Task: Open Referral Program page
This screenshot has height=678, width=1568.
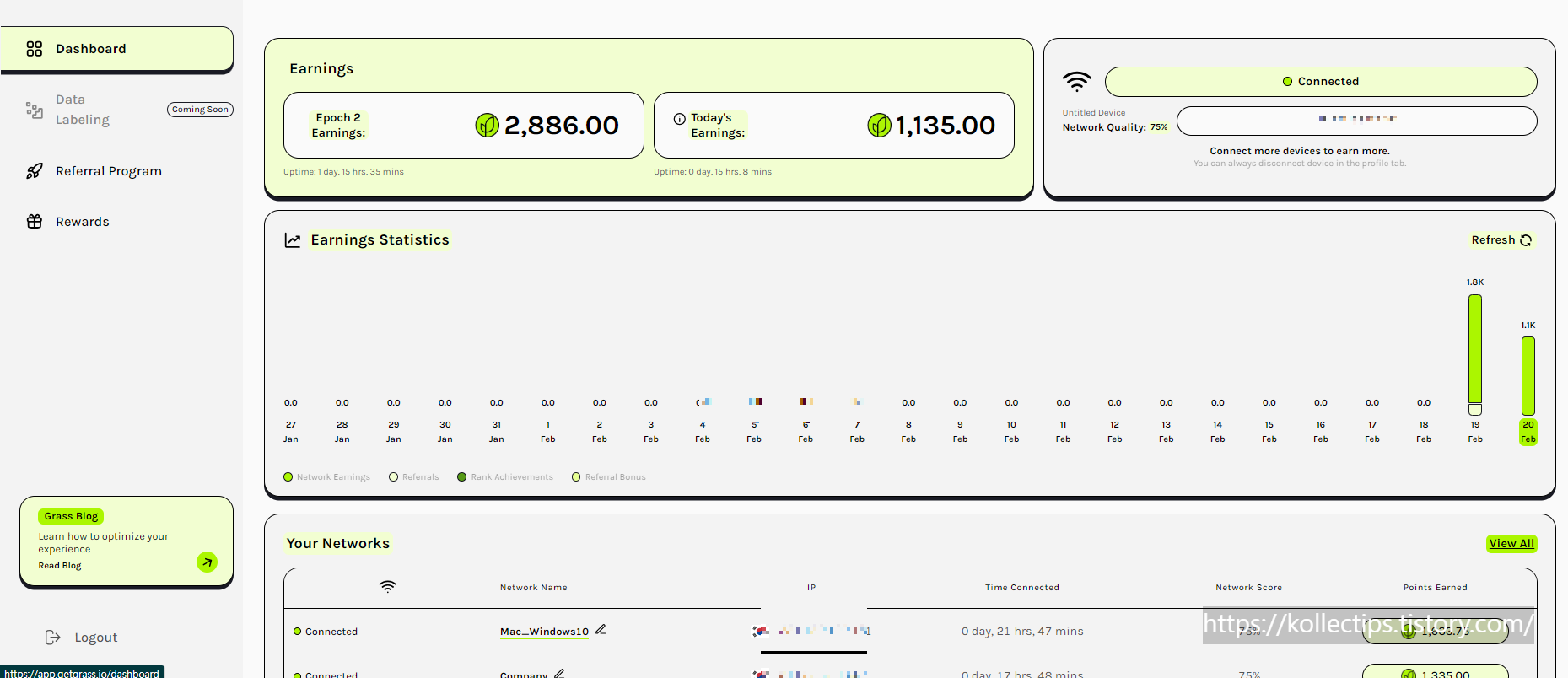Action: [x=109, y=171]
